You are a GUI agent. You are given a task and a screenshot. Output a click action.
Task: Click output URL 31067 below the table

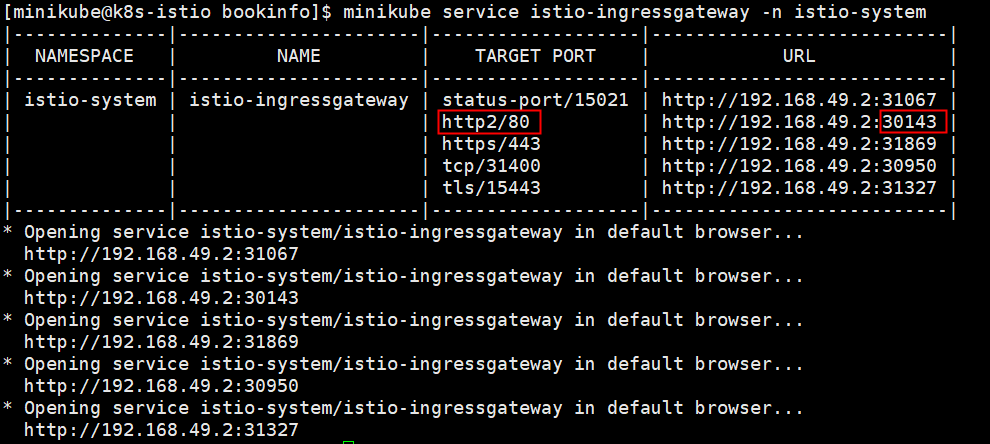pyautogui.click(x=161, y=254)
